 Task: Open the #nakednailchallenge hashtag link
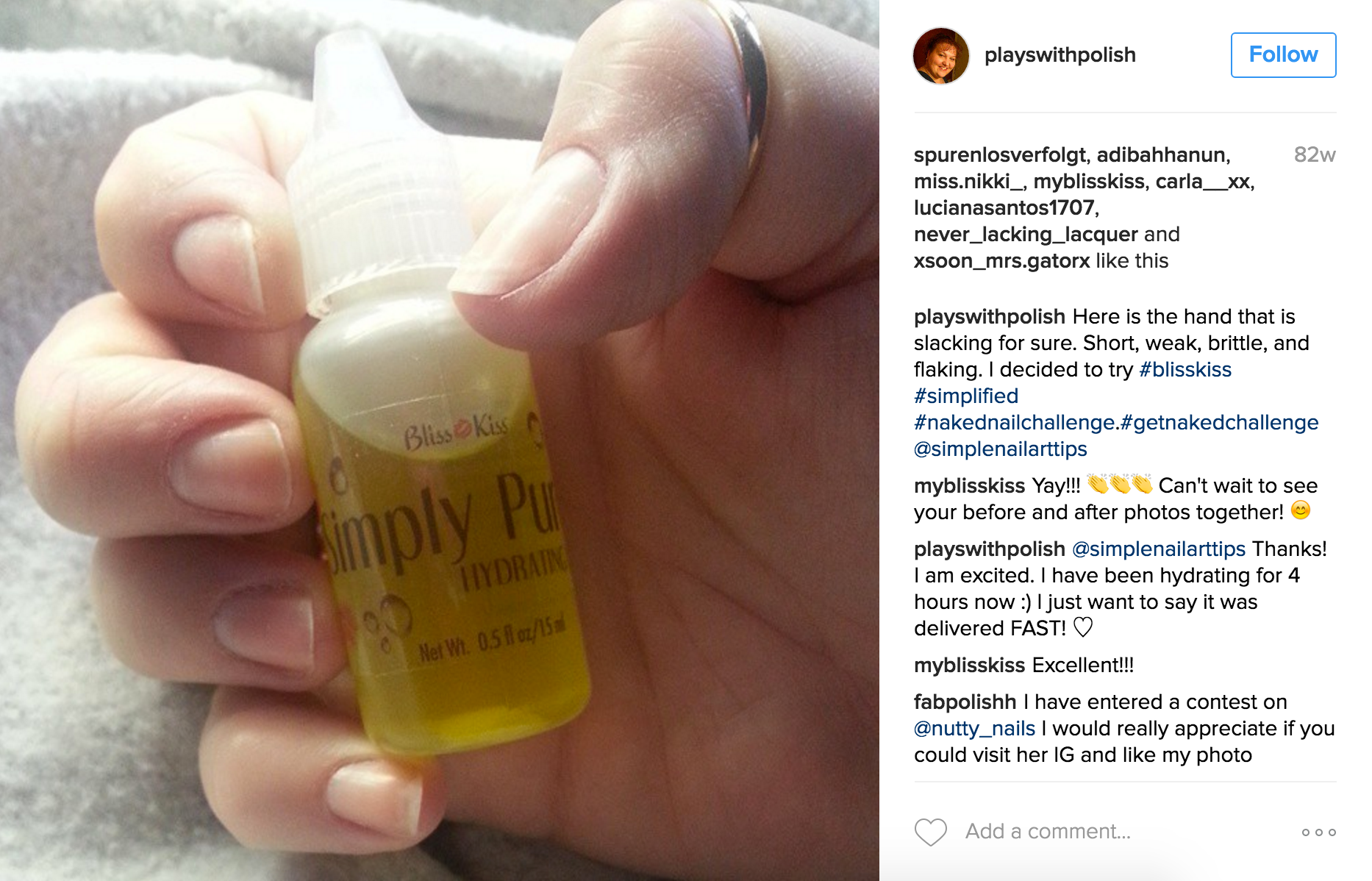click(x=1014, y=422)
